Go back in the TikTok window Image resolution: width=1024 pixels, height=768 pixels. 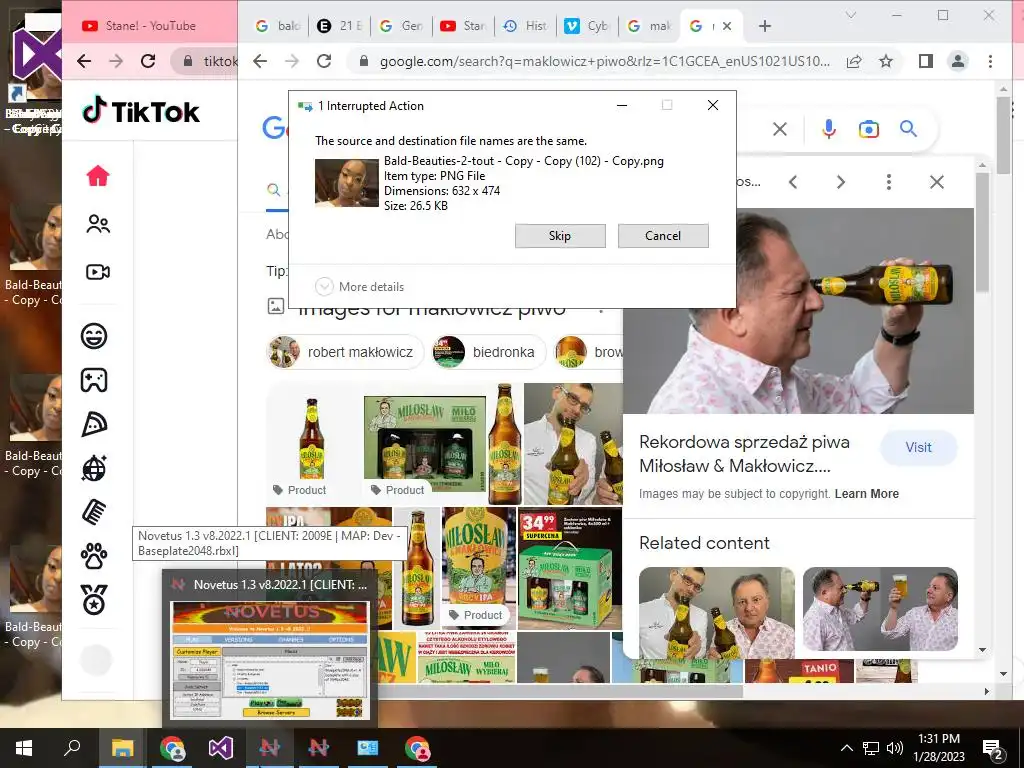click(84, 61)
